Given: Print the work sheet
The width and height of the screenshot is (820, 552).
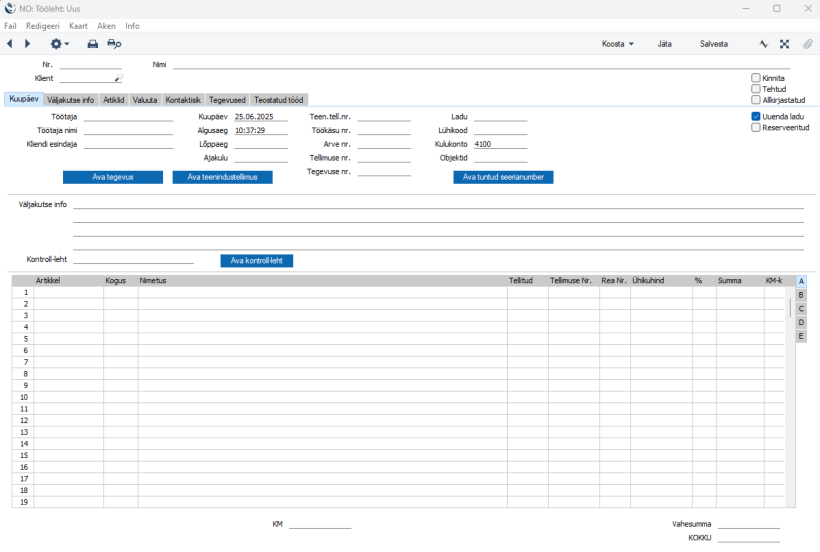Looking at the screenshot, I should (93, 44).
